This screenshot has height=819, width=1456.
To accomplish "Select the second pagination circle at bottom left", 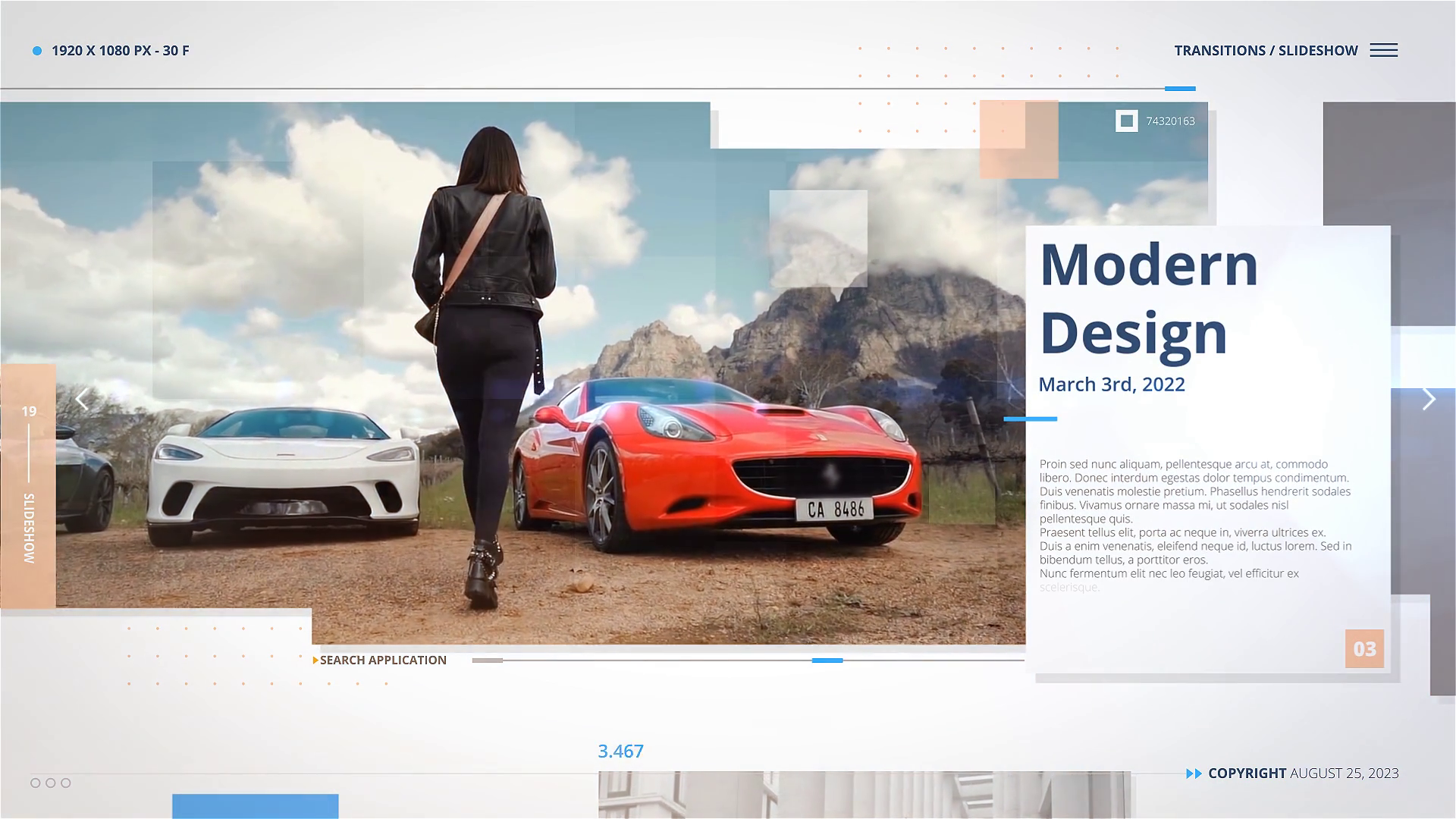I will pos(51,783).
